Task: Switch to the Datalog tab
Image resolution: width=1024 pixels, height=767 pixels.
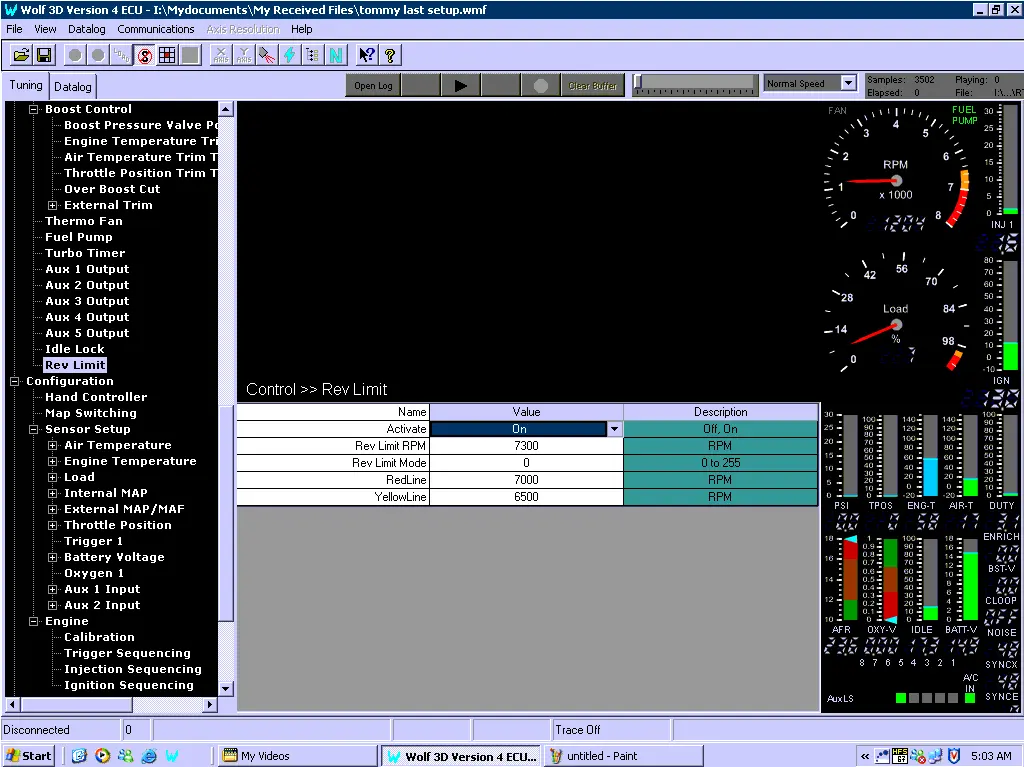Action: [x=72, y=87]
